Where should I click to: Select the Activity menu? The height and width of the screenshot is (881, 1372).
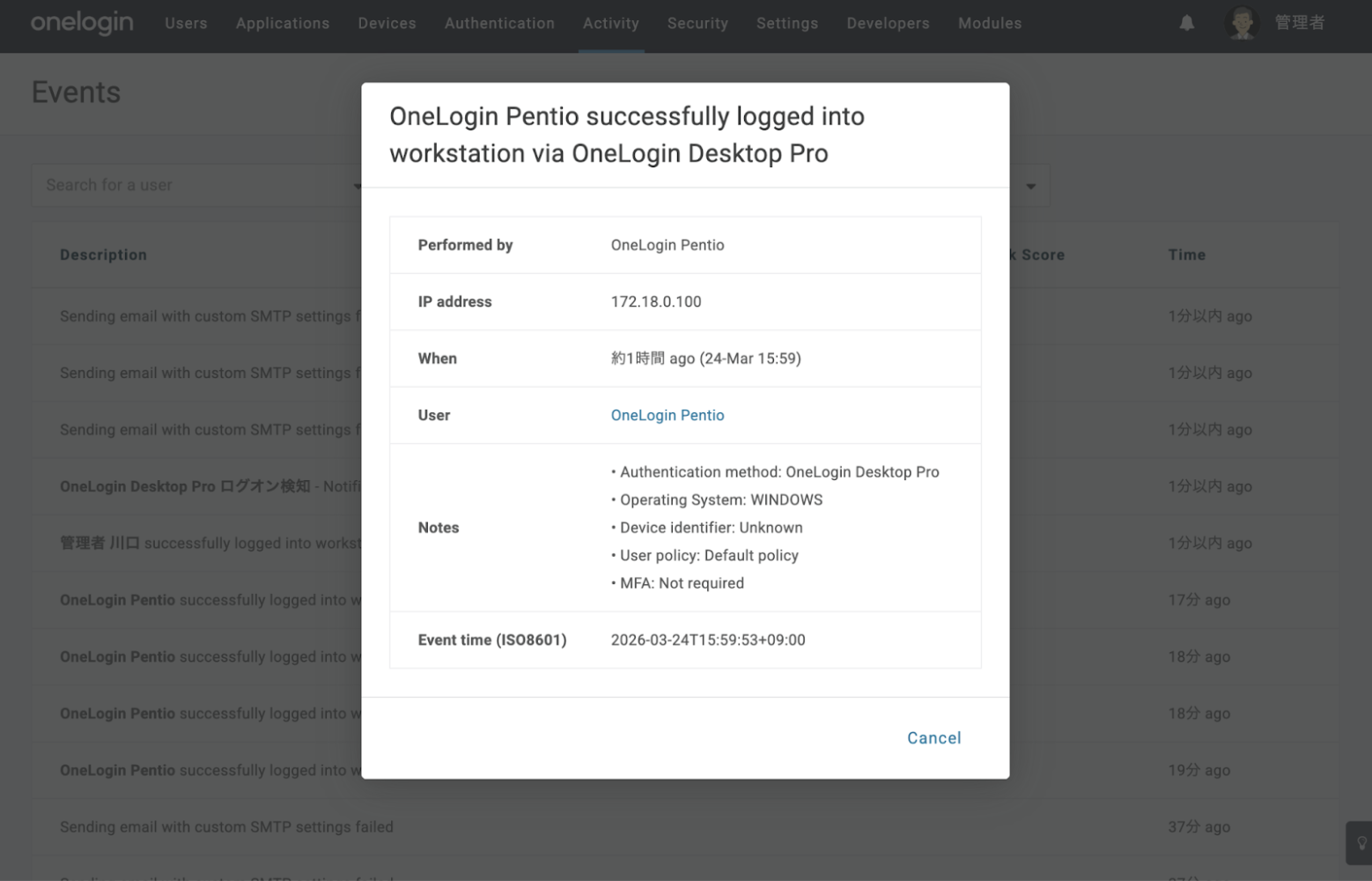[610, 24]
